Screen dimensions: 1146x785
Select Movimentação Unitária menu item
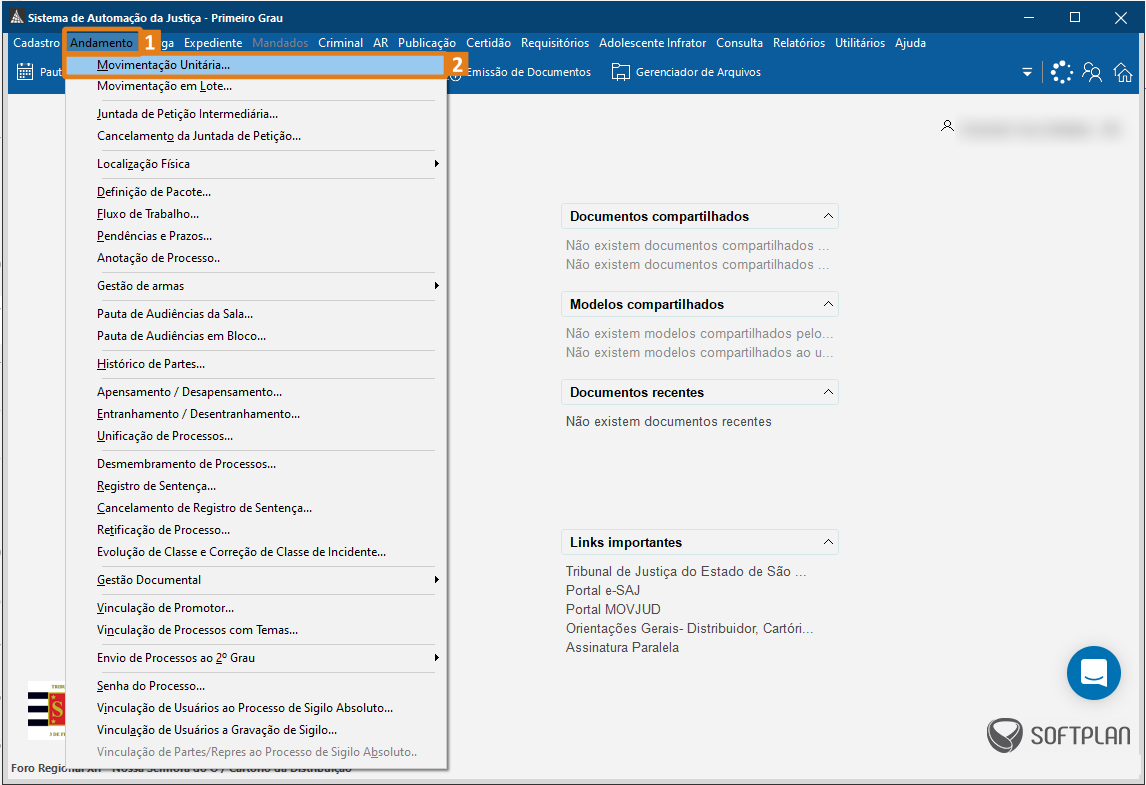click(x=257, y=65)
